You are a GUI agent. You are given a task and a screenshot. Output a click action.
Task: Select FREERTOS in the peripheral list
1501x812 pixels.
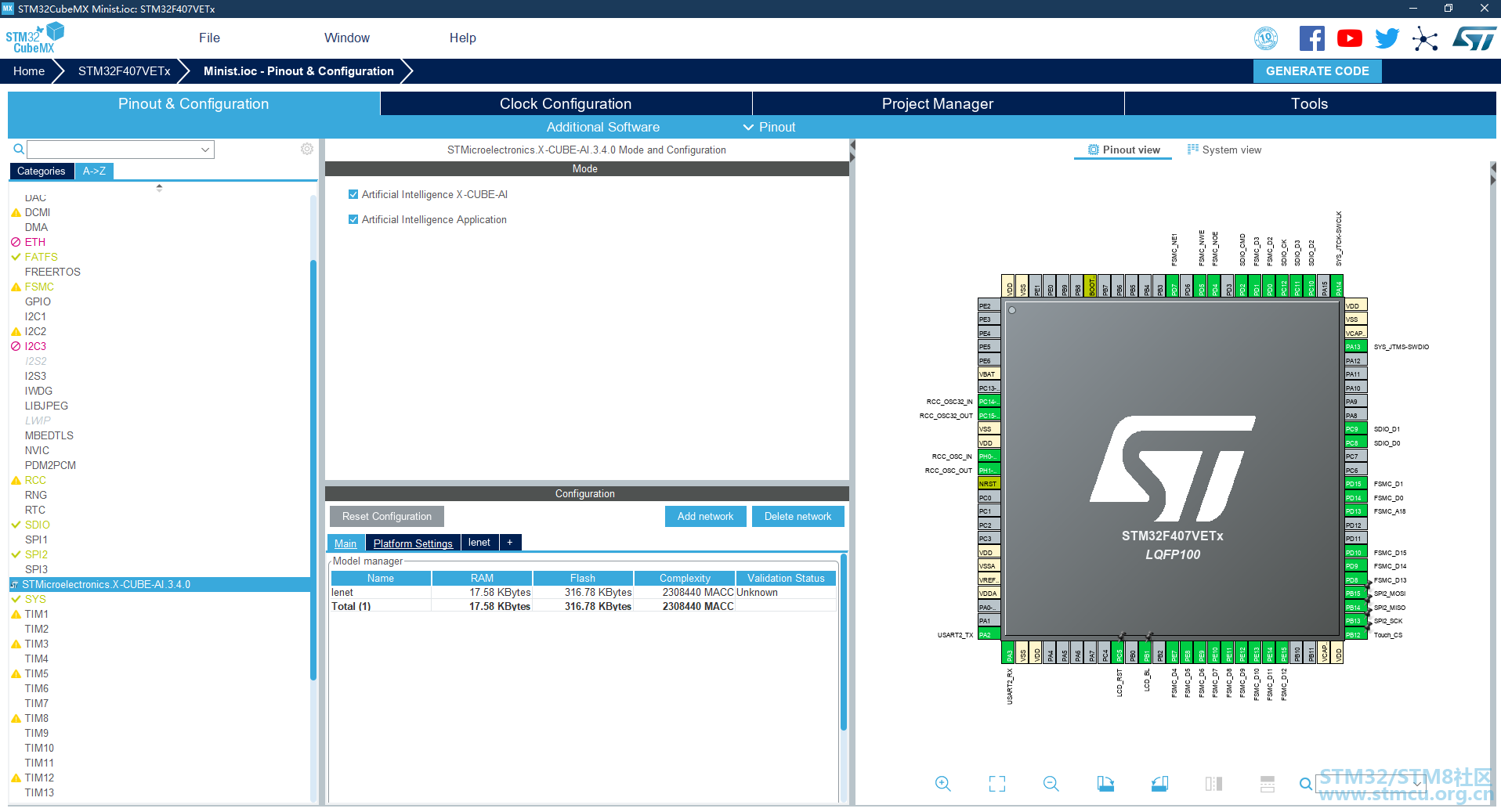coord(52,272)
